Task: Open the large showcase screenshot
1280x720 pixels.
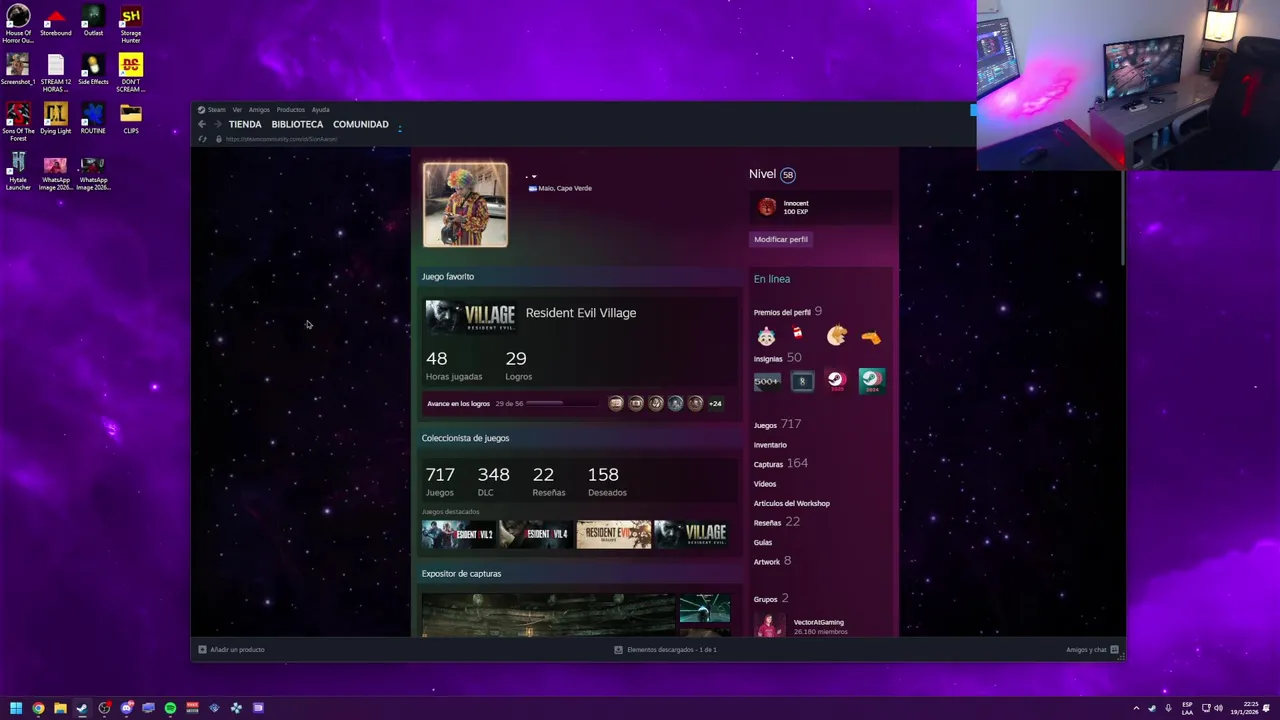Action: click(548, 615)
